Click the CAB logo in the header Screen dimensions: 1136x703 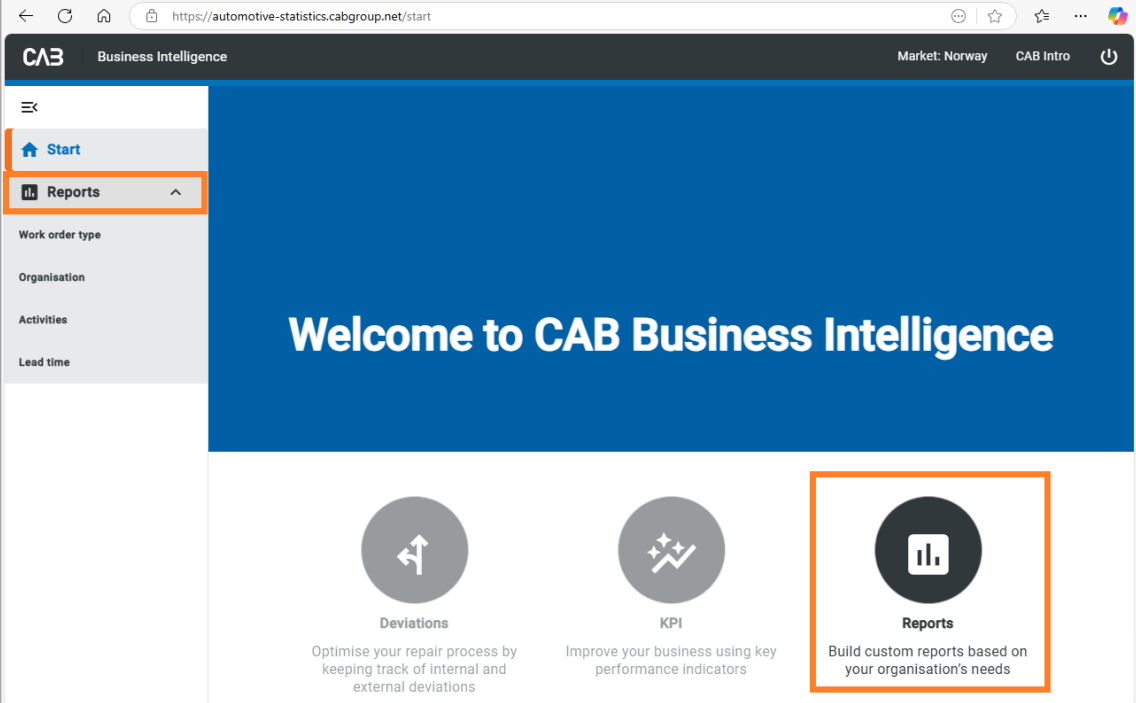click(43, 57)
